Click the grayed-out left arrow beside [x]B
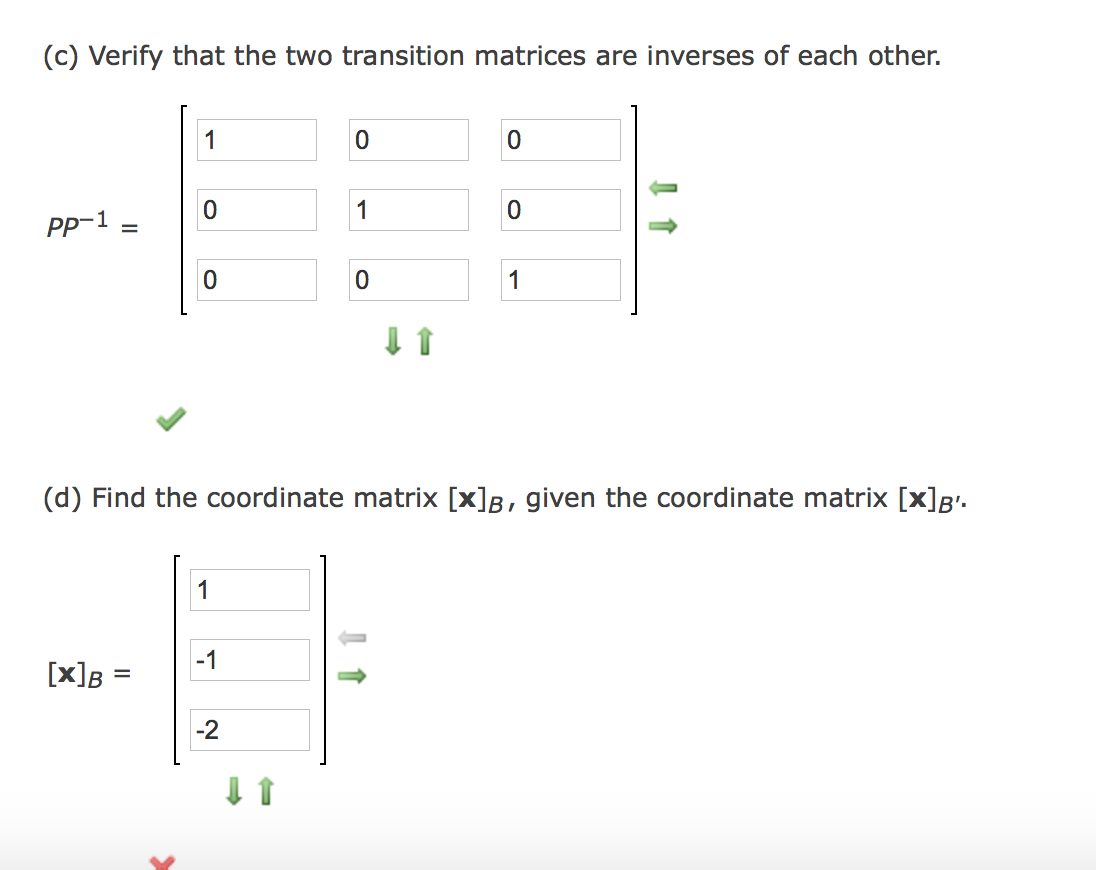Viewport: 1096px width, 870px height. point(350,636)
